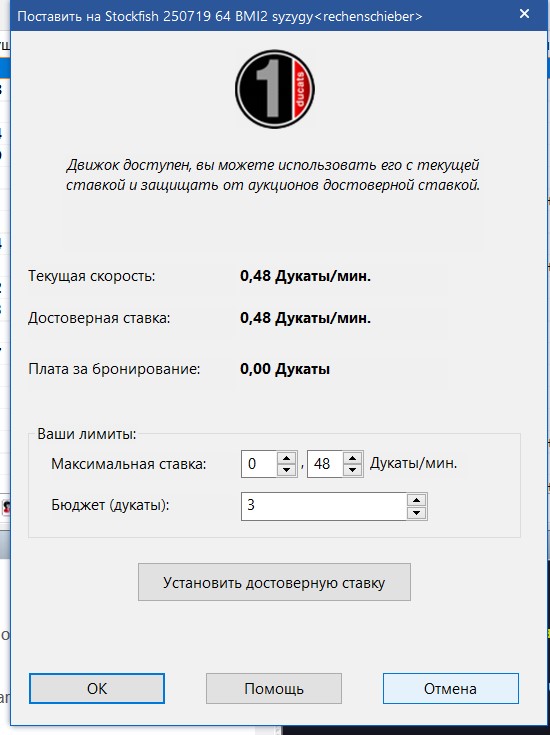Viewport: 550px width, 735px height.
Task: Click the Плата за бронирование label
Action: coord(114,369)
